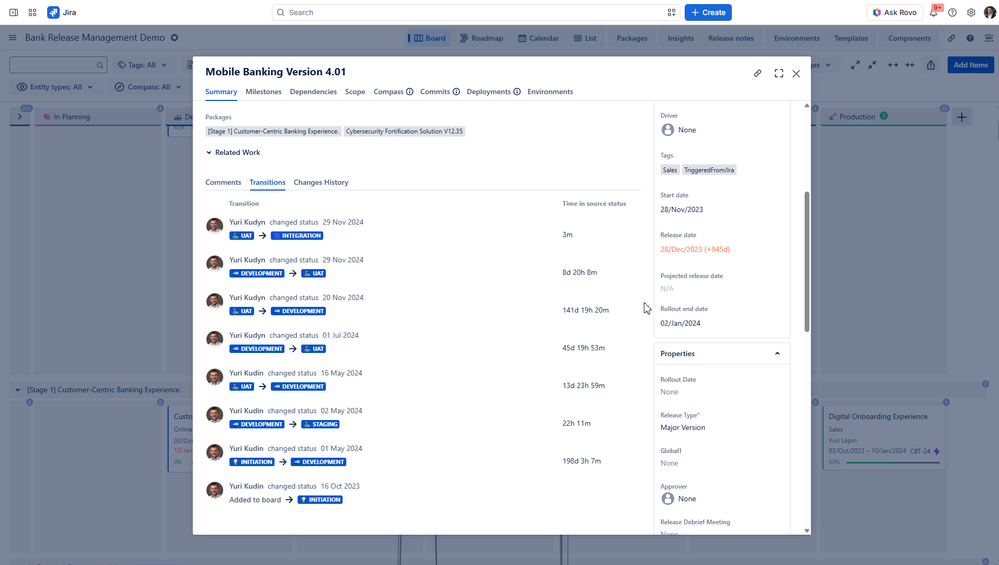Click scroll down arrow of dialog scrollbar
Viewport: 999px width, 565px height.
[x=807, y=531]
